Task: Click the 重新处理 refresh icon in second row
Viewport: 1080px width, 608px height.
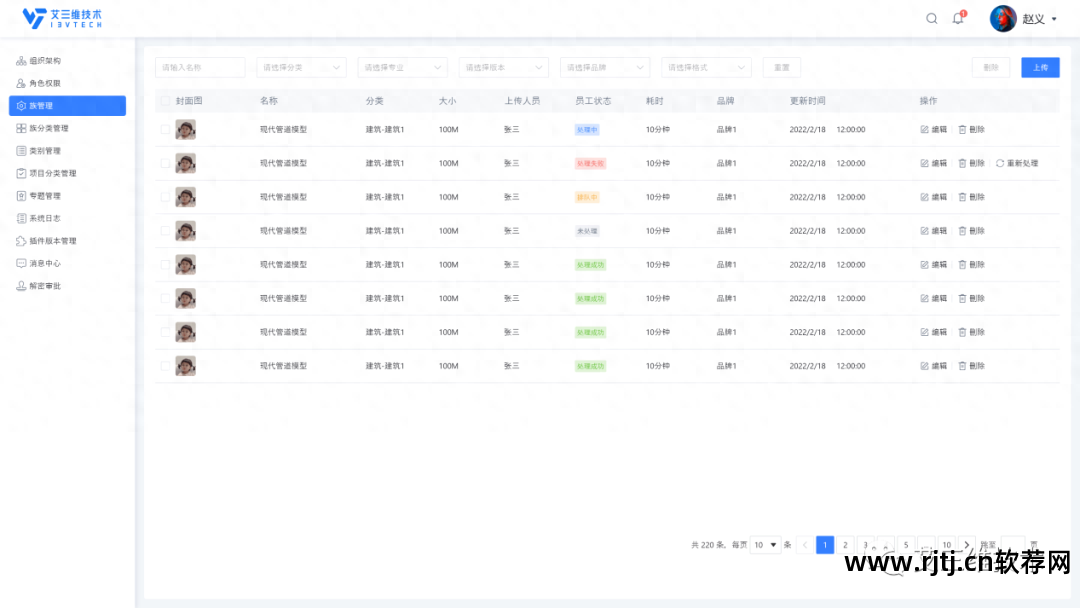Action: [1000, 163]
